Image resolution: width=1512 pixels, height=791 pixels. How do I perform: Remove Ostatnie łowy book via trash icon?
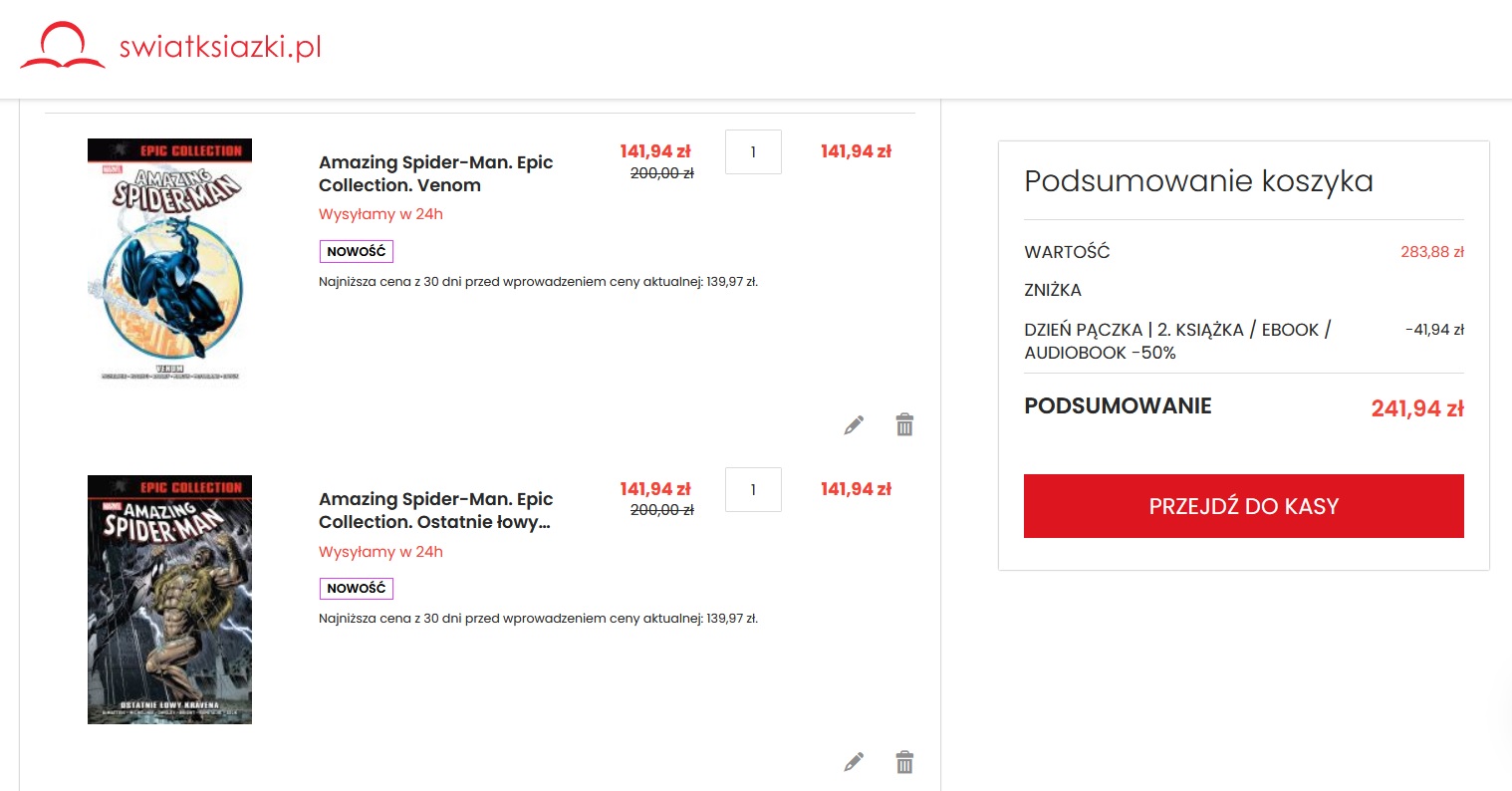pos(904,762)
